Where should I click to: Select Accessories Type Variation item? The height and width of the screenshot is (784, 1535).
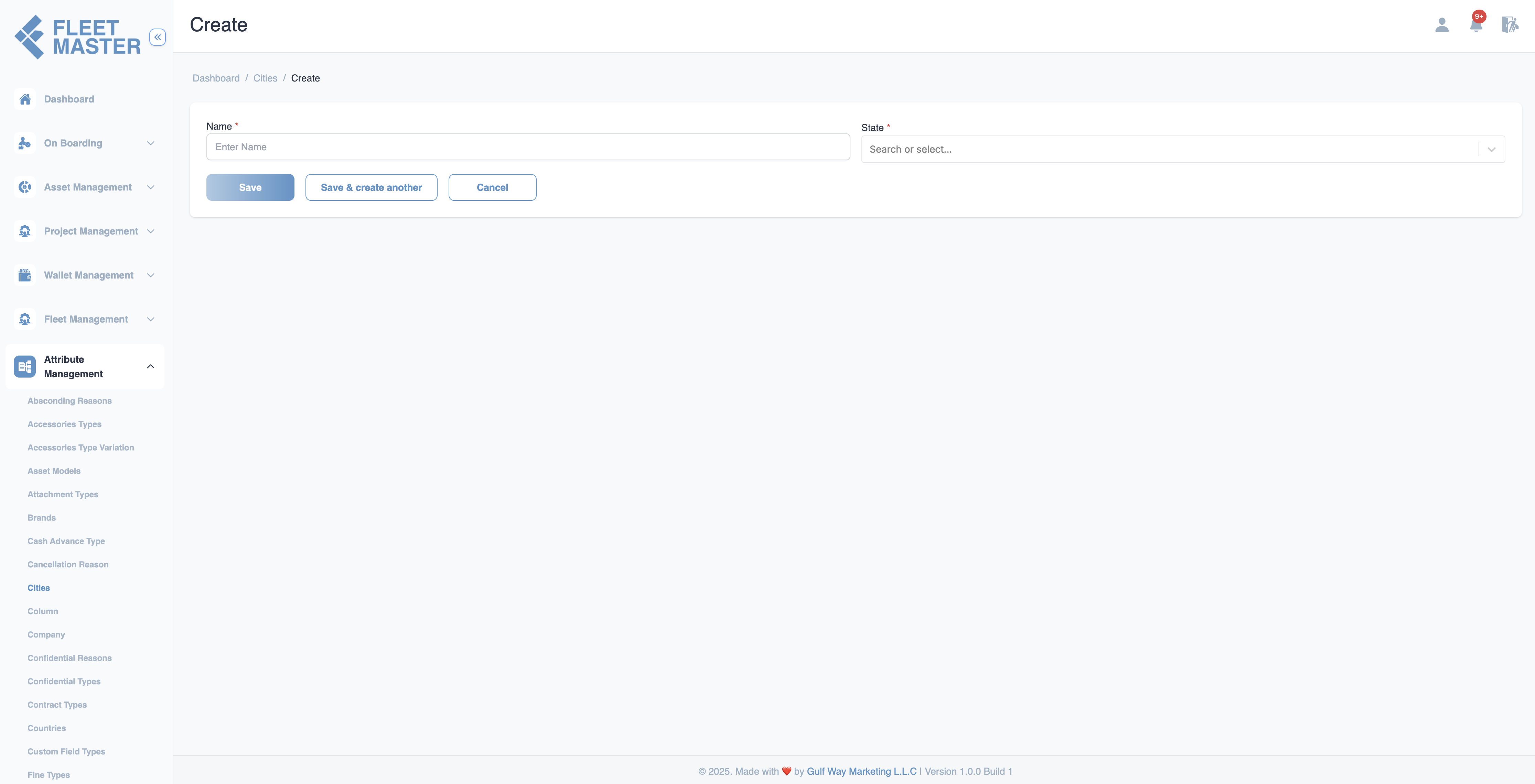tap(80, 447)
